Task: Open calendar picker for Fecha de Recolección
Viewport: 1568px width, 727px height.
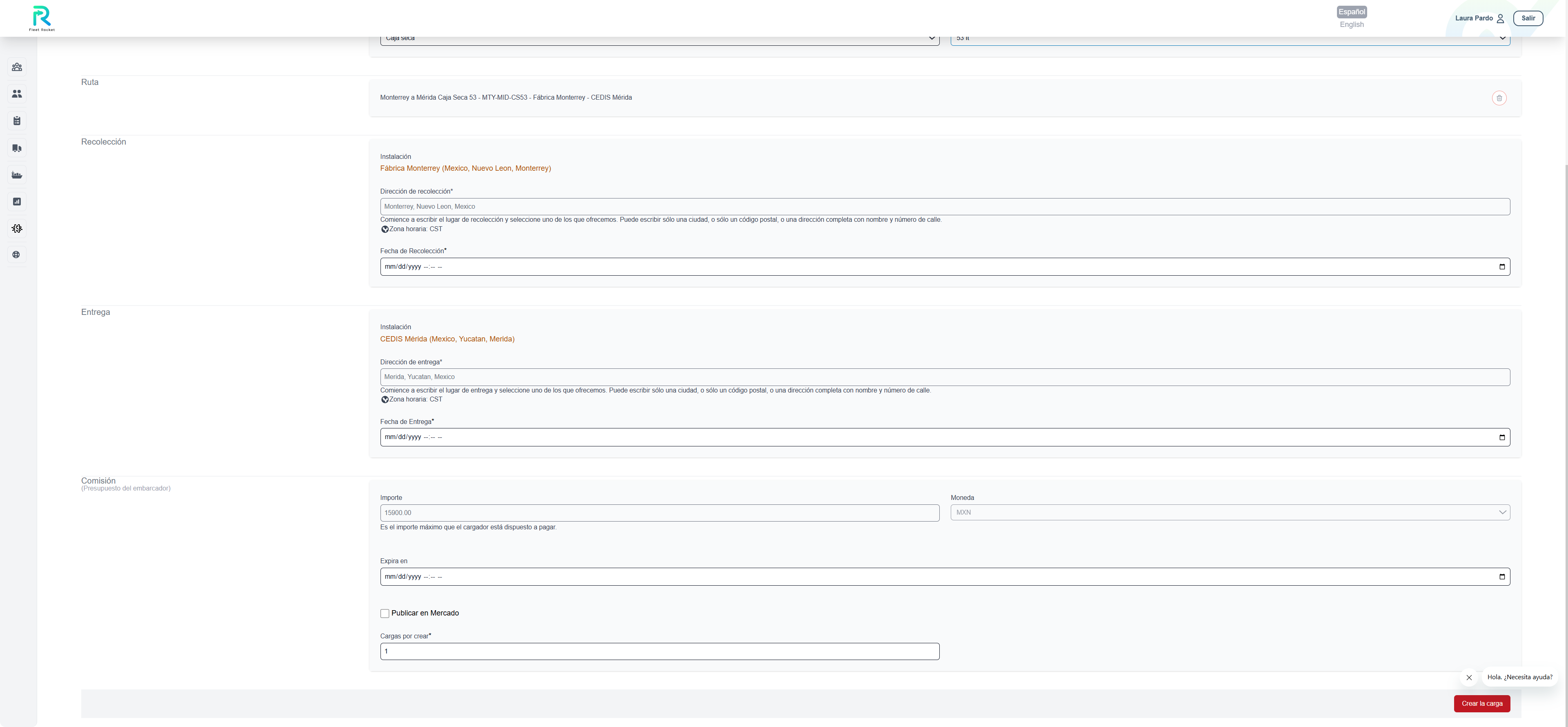Action: 1501,267
